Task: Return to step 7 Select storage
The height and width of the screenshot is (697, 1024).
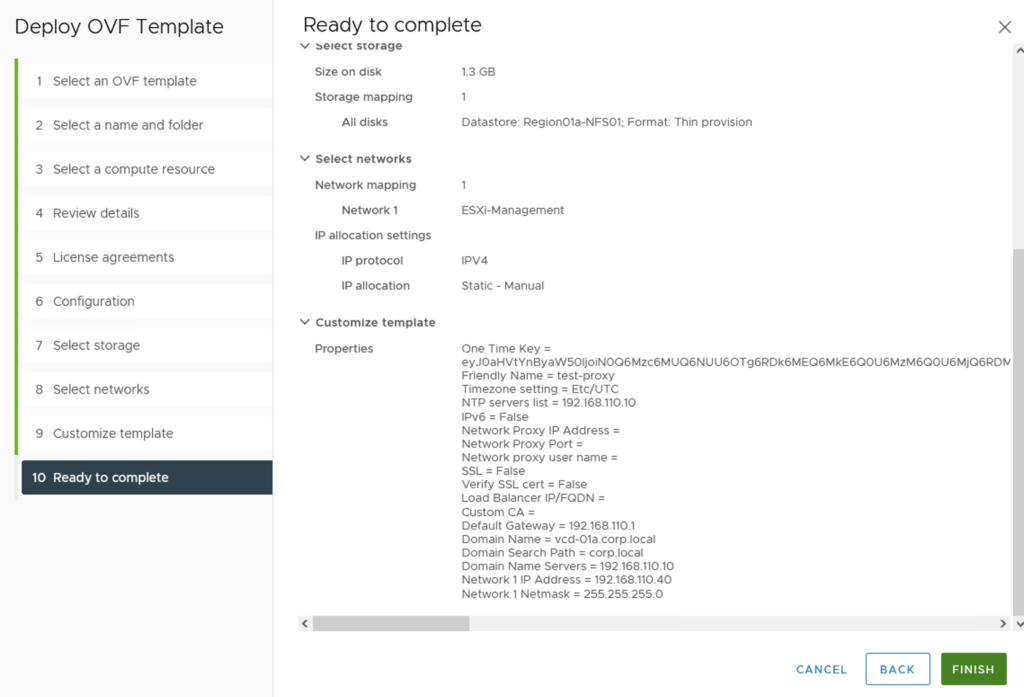Action: pos(96,345)
